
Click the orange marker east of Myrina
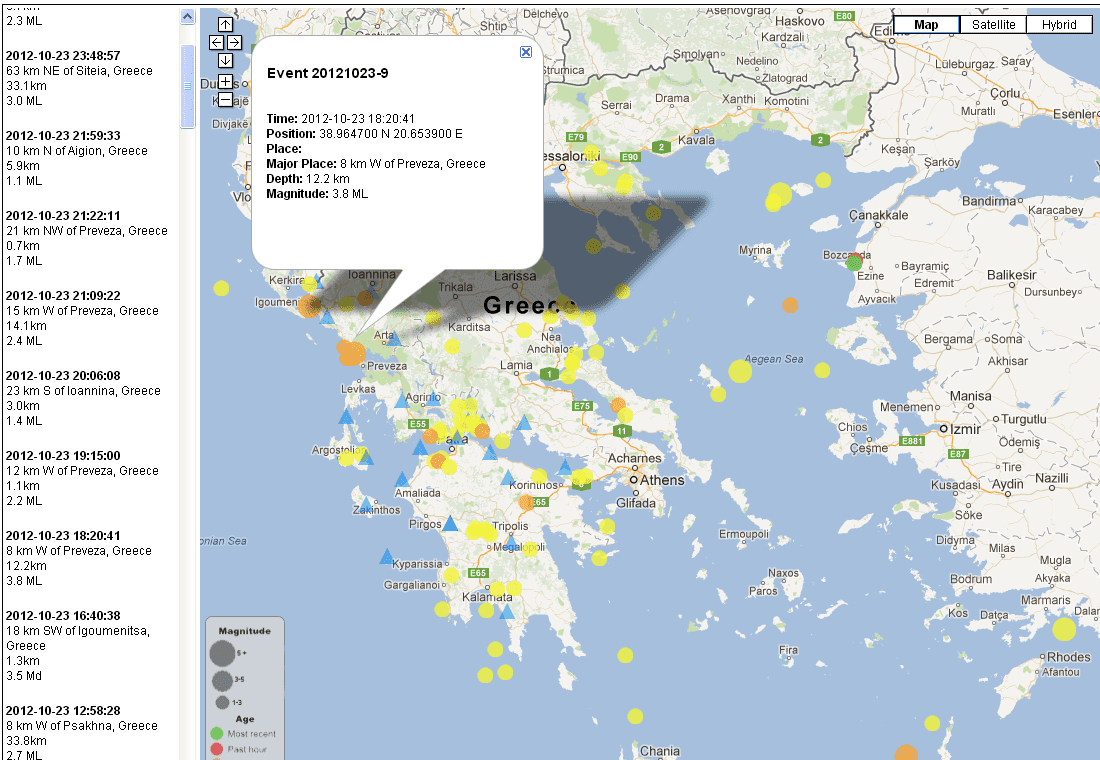point(790,305)
